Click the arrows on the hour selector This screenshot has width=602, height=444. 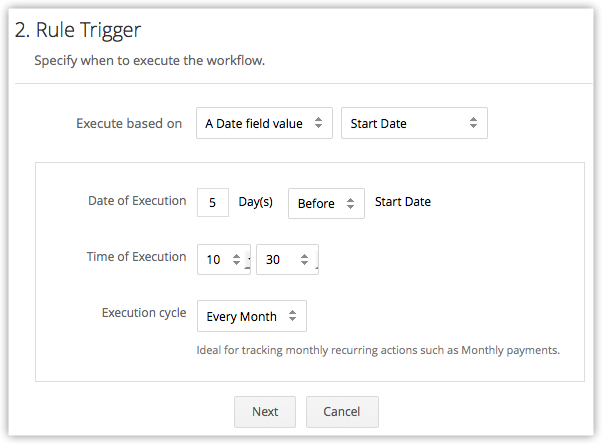[236, 260]
